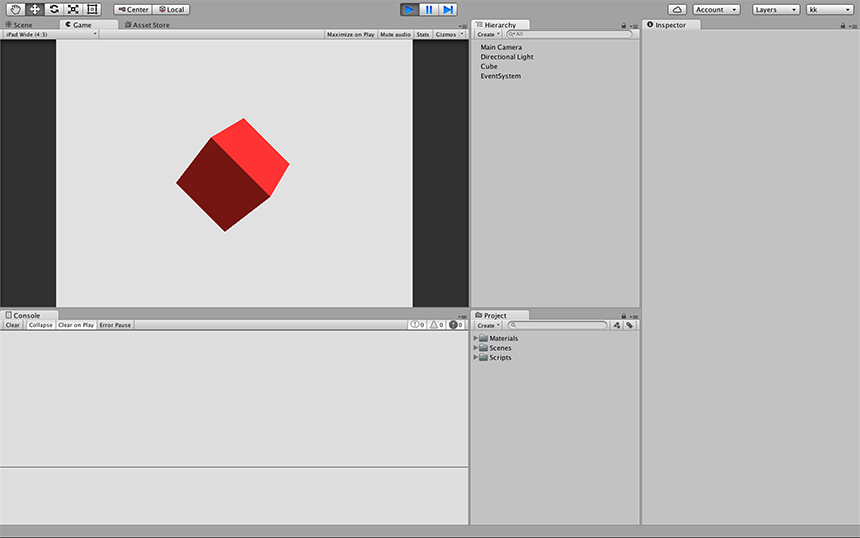Select the Rotate tool

(x=54, y=9)
